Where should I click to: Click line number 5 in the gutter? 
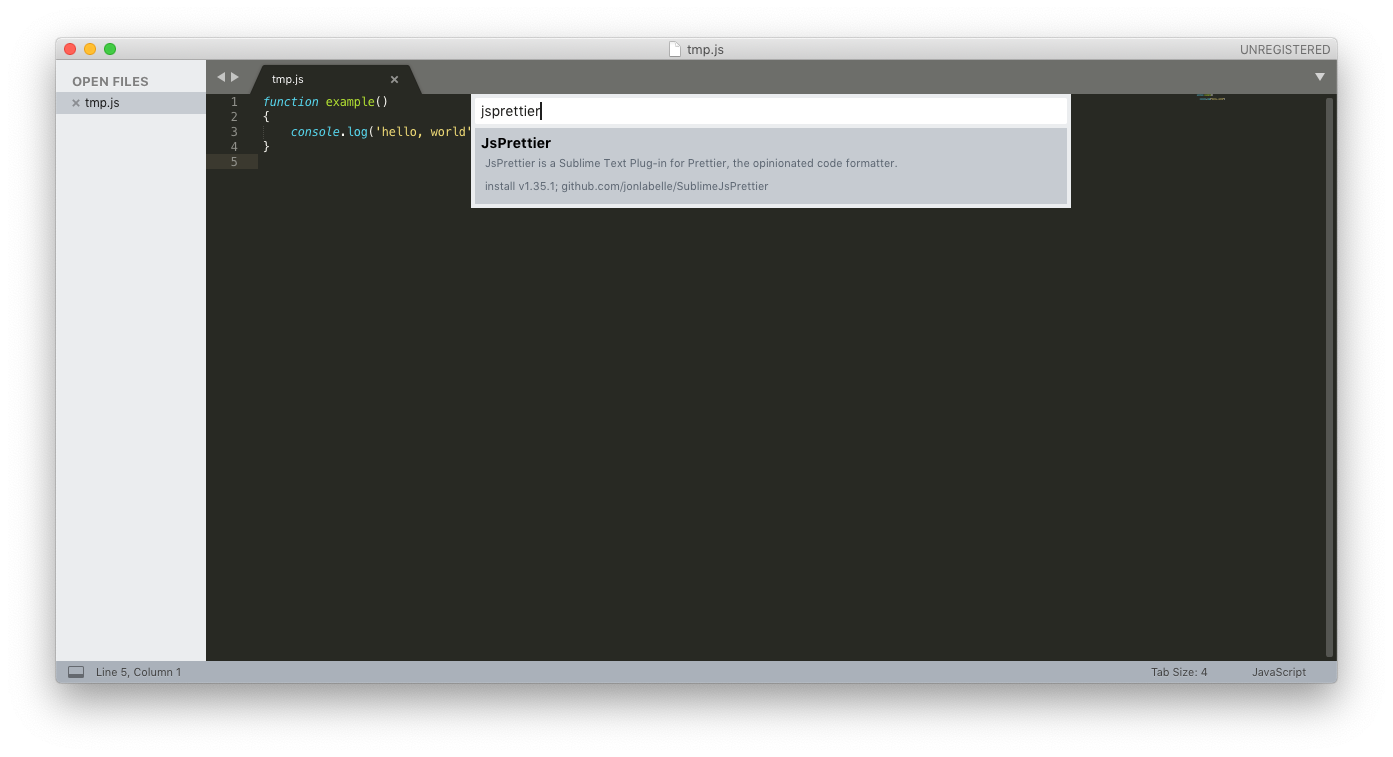[x=234, y=162]
